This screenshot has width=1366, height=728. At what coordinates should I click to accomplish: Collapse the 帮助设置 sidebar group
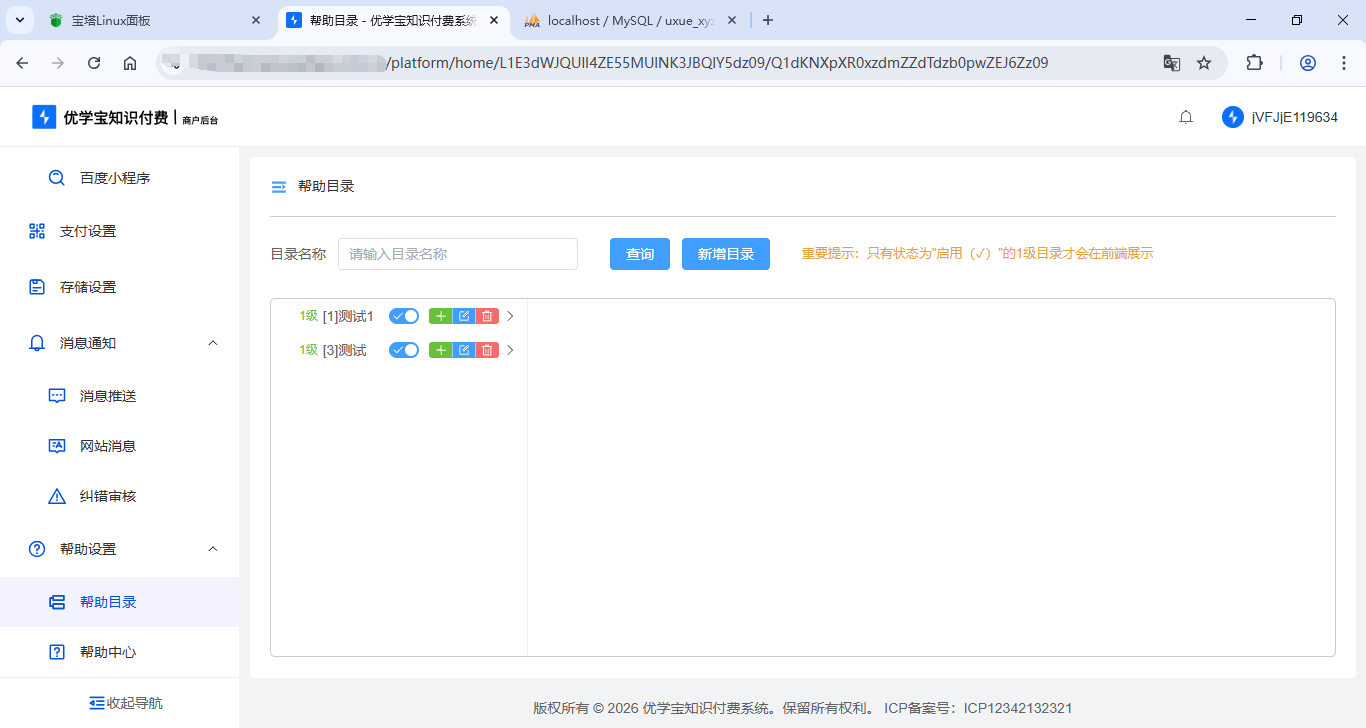(212, 549)
